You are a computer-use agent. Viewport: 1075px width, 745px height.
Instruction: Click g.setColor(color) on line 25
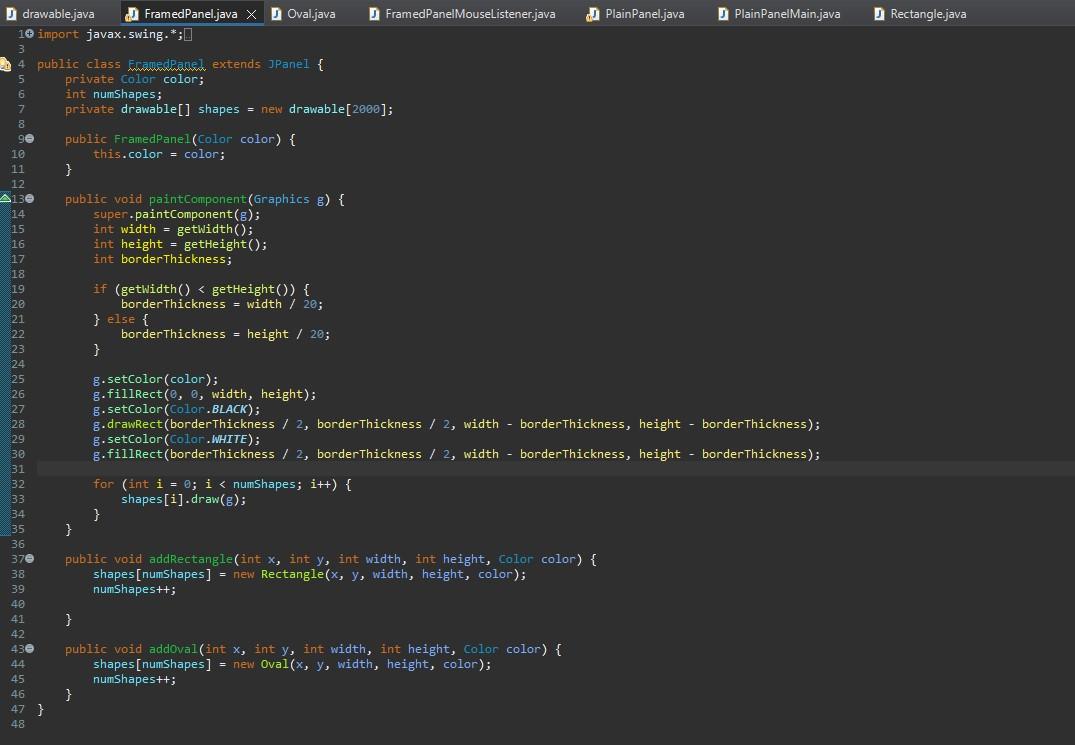coord(152,379)
